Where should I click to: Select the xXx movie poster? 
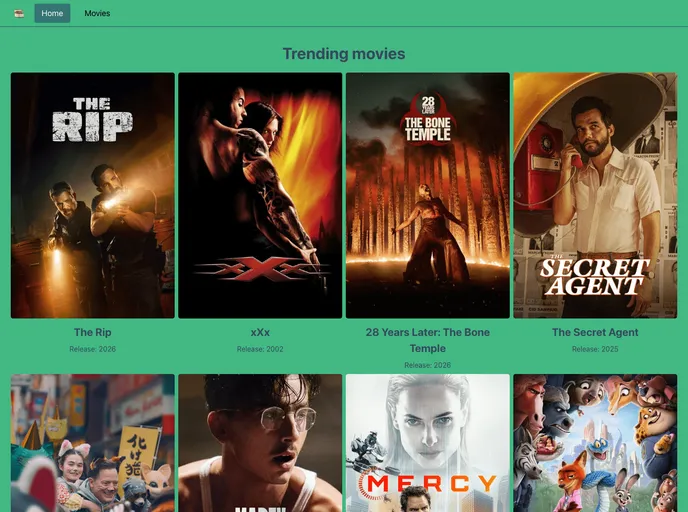point(260,195)
